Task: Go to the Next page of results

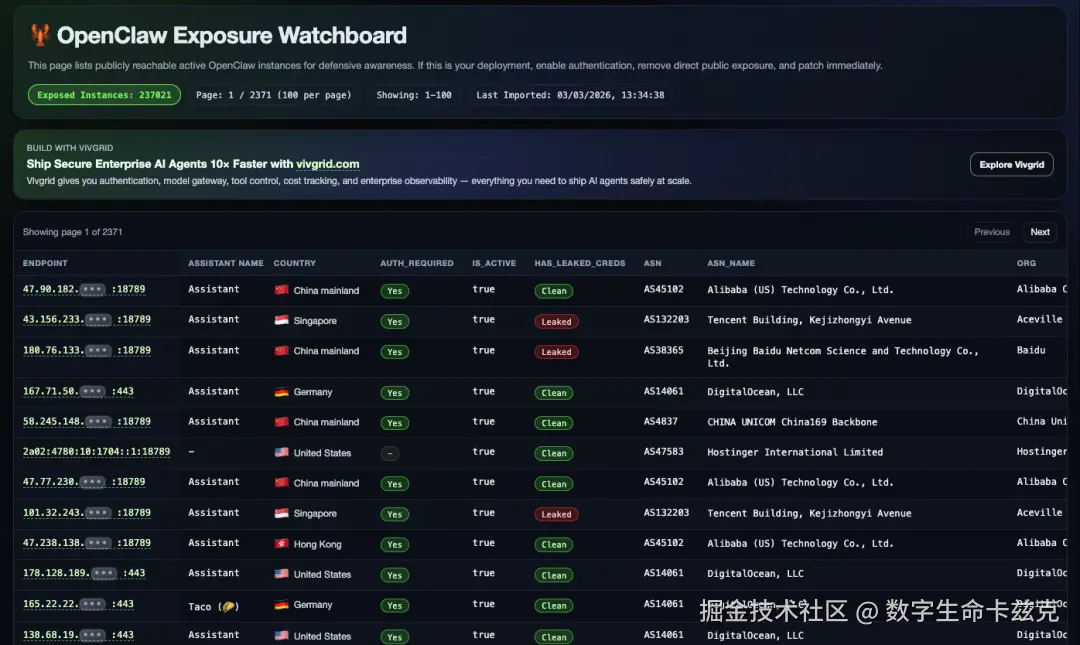Action: point(1040,232)
